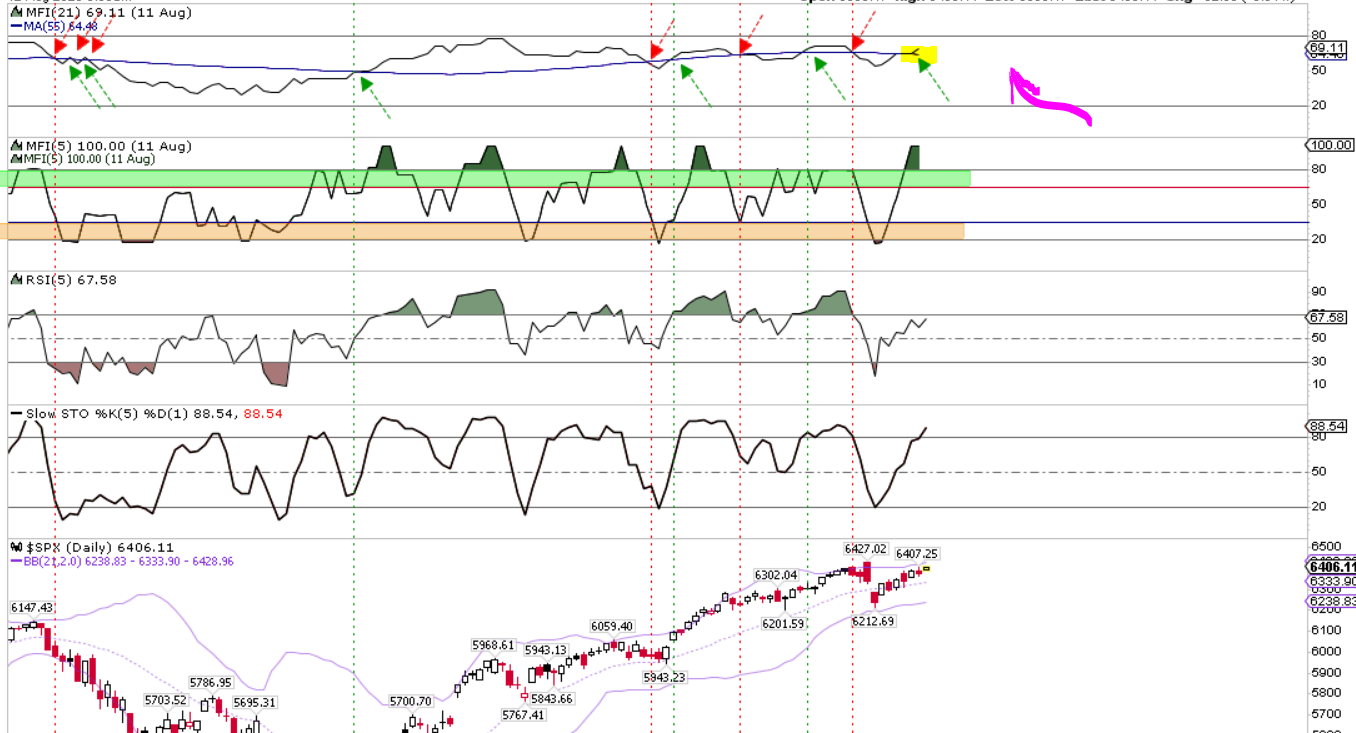Click the red 88.54 %D value in legend

pyautogui.click(x=265, y=413)
